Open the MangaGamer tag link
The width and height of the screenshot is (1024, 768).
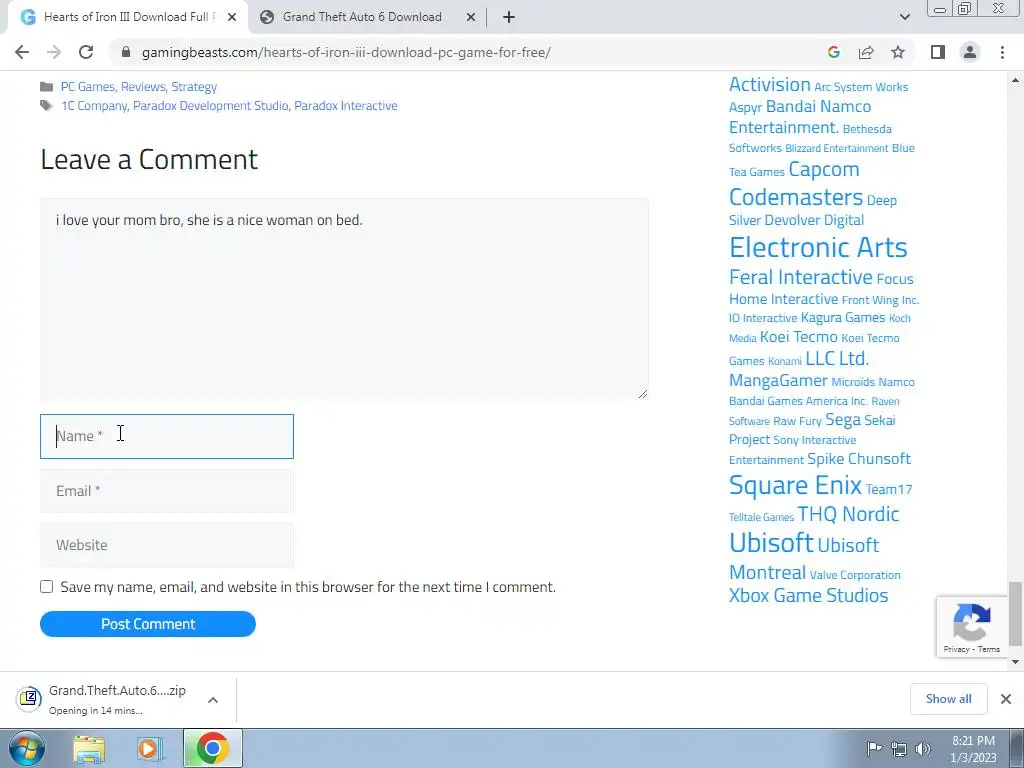click(x=778, y=380)
